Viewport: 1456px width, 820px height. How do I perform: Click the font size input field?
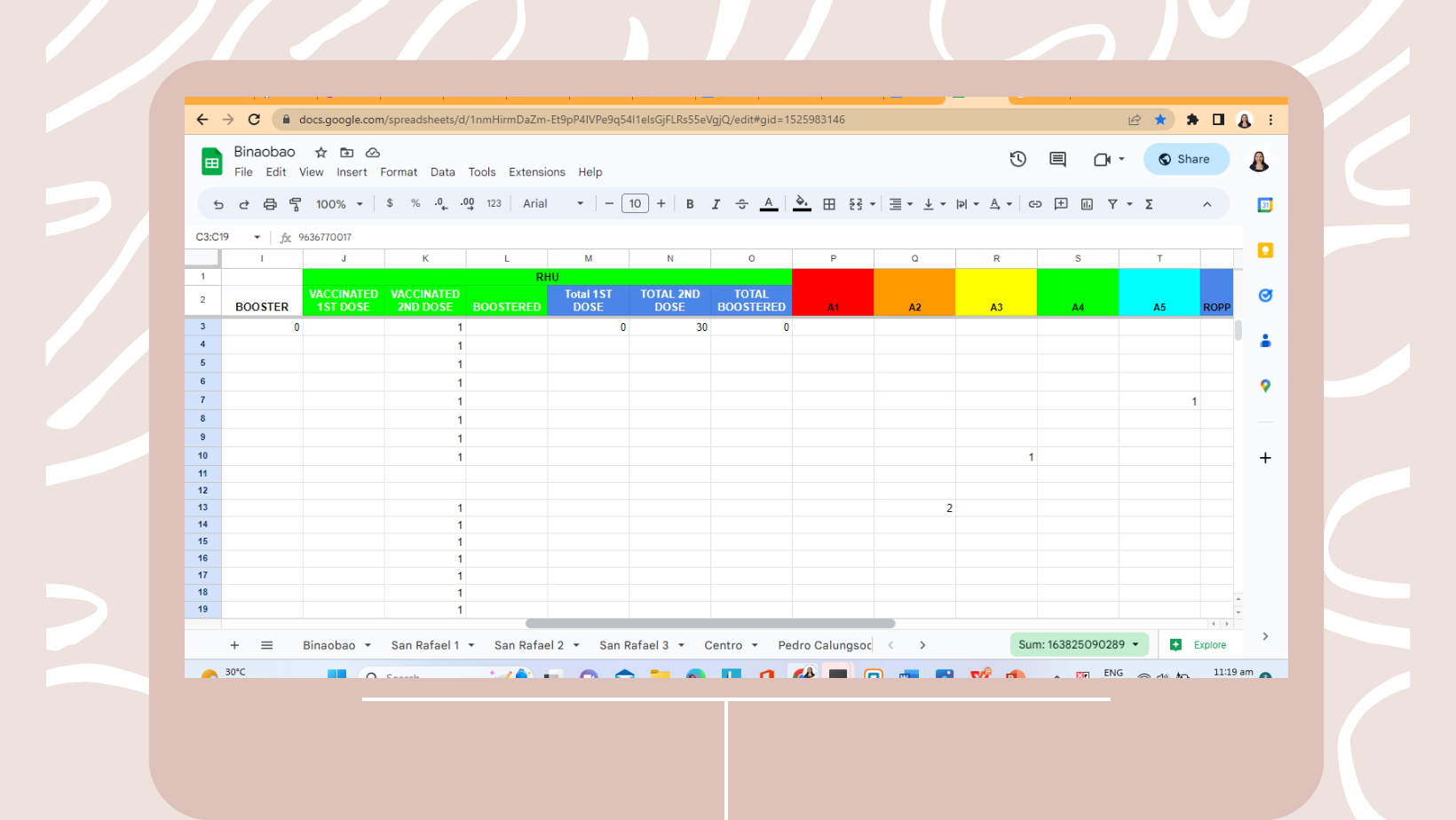coord(635,204)
